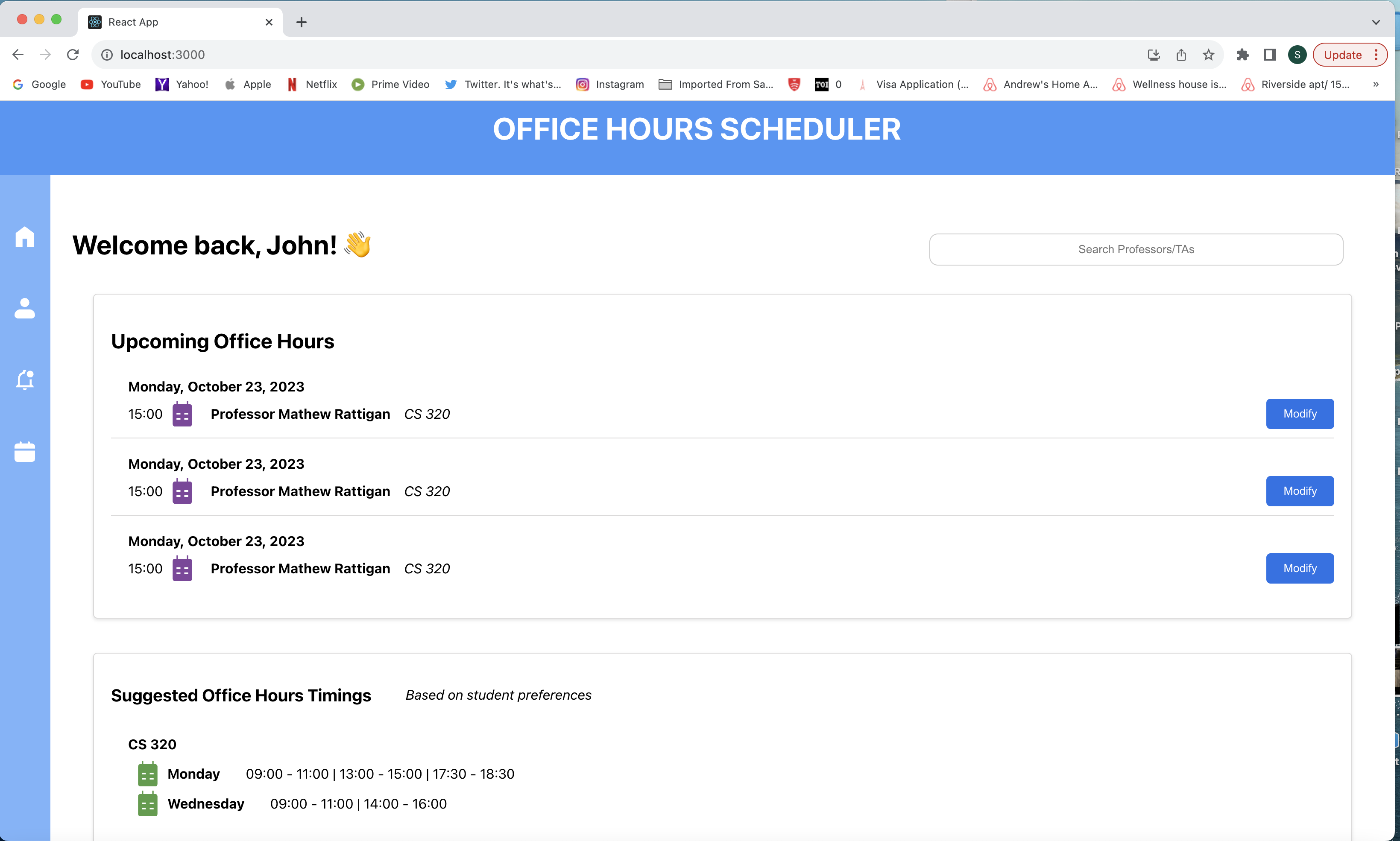
Task: Open the Extensions puzzle icon
Action: tap(1242, 54)
